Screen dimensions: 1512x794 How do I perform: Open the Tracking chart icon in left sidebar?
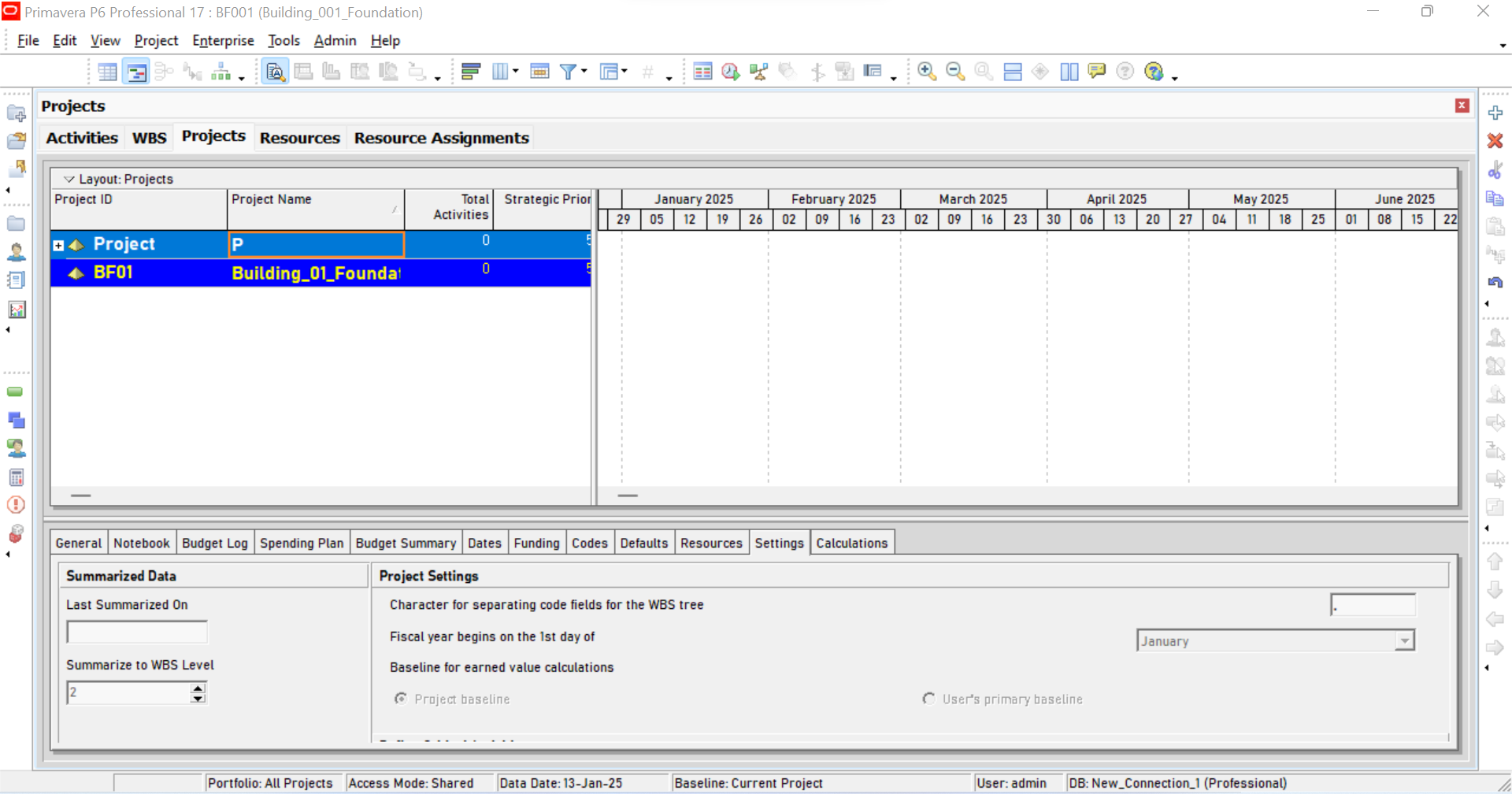point(16,310)
